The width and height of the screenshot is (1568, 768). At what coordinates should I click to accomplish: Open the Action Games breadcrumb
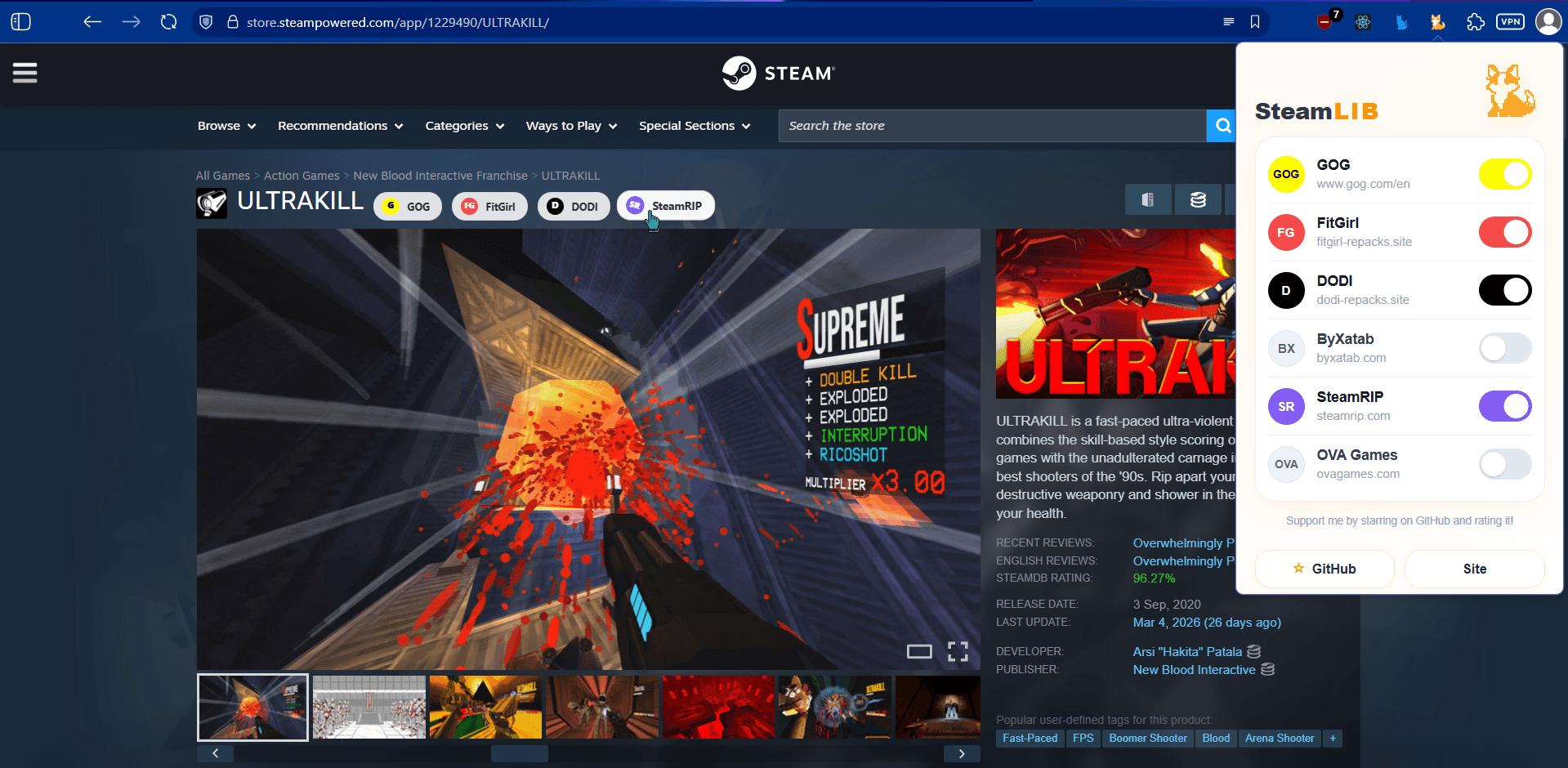[x=302, y=176]
